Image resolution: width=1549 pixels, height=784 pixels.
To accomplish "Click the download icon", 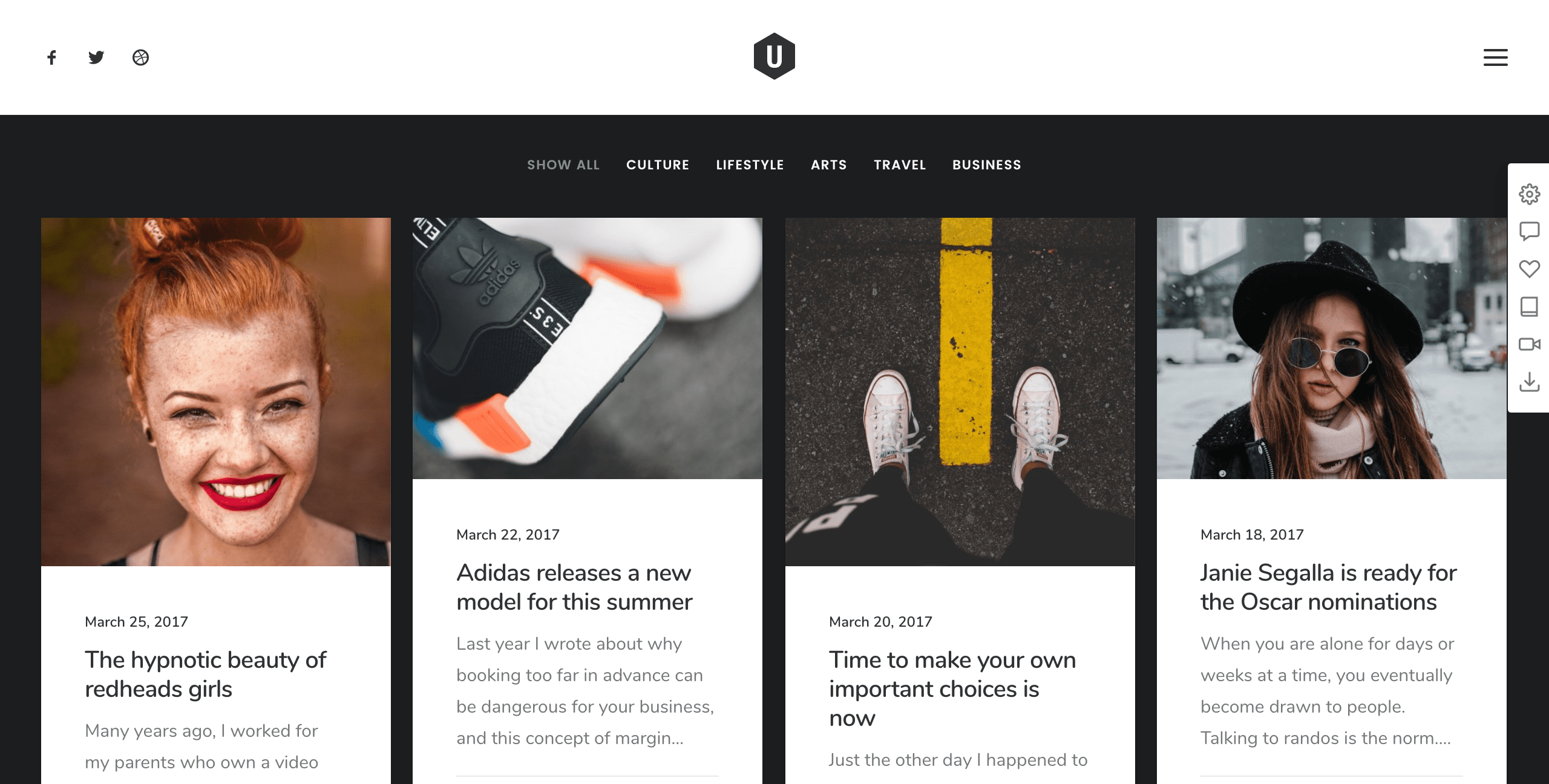I will (x=1529, y=381).
